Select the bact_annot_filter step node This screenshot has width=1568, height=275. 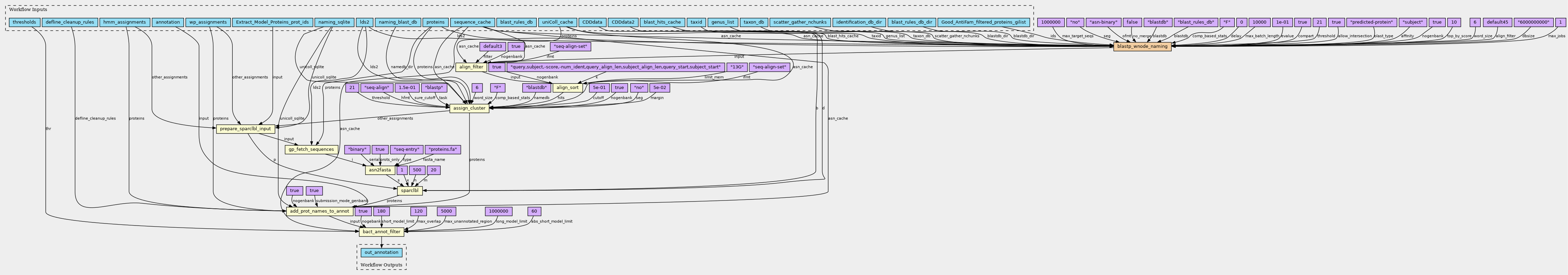coord(382,232)
